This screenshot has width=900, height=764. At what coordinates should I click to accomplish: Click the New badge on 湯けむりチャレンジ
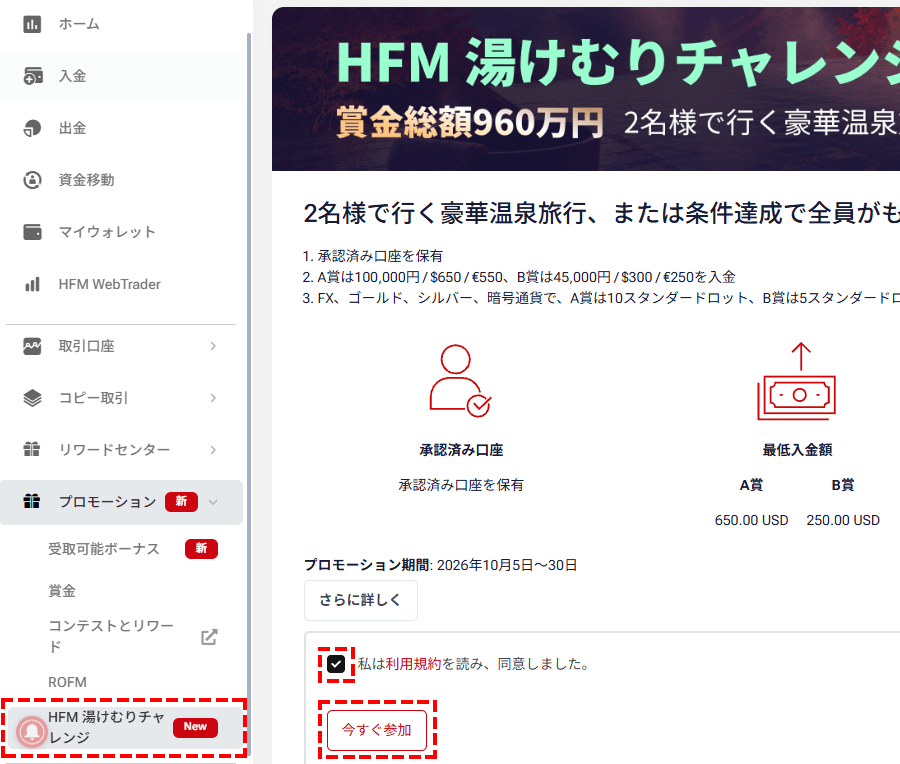pyautogui.click(x=195, y=727)
